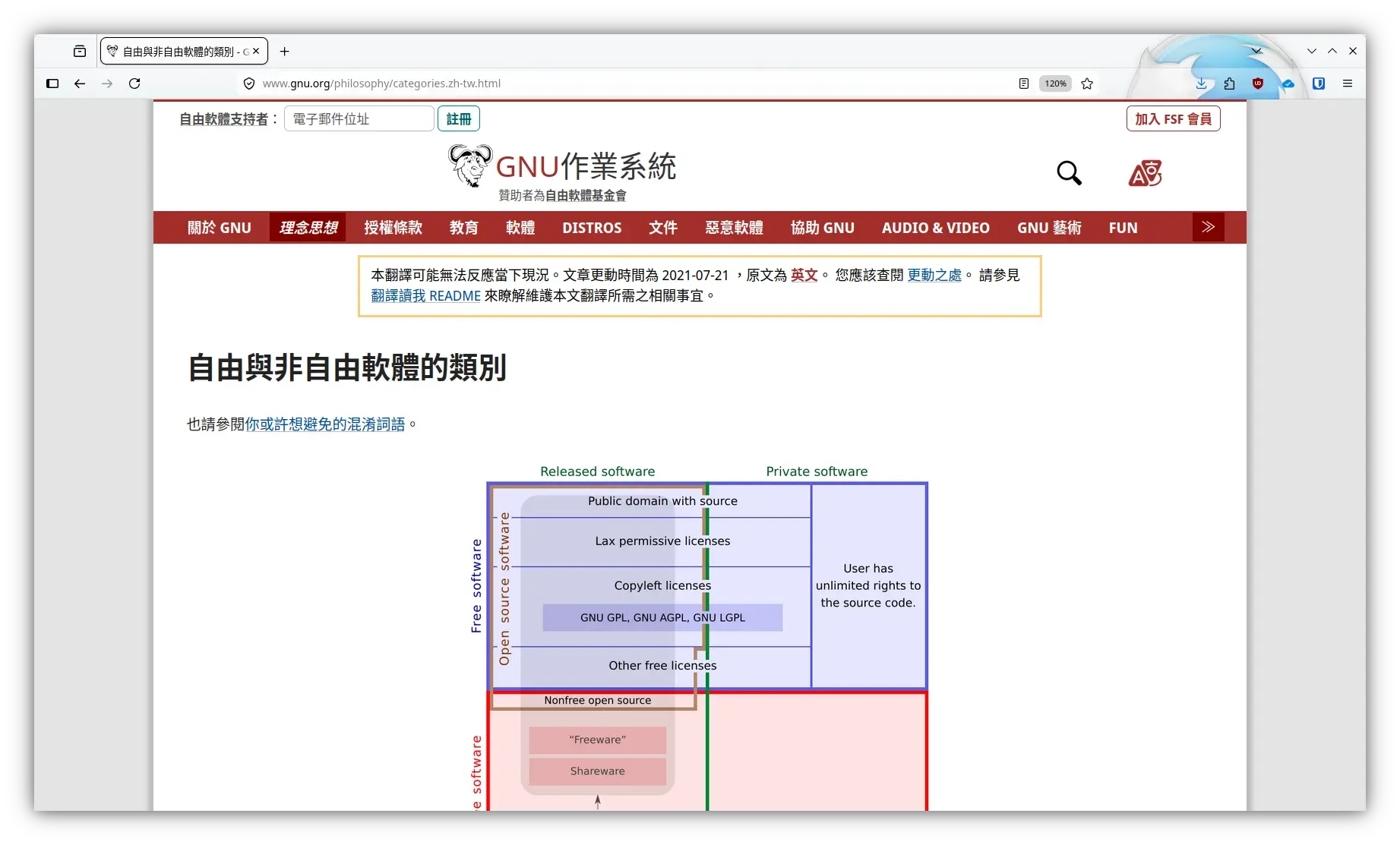Viewport: 1400px width, 845px height.
Task: Open the site search magnifier
Action: click(1069, 173)
